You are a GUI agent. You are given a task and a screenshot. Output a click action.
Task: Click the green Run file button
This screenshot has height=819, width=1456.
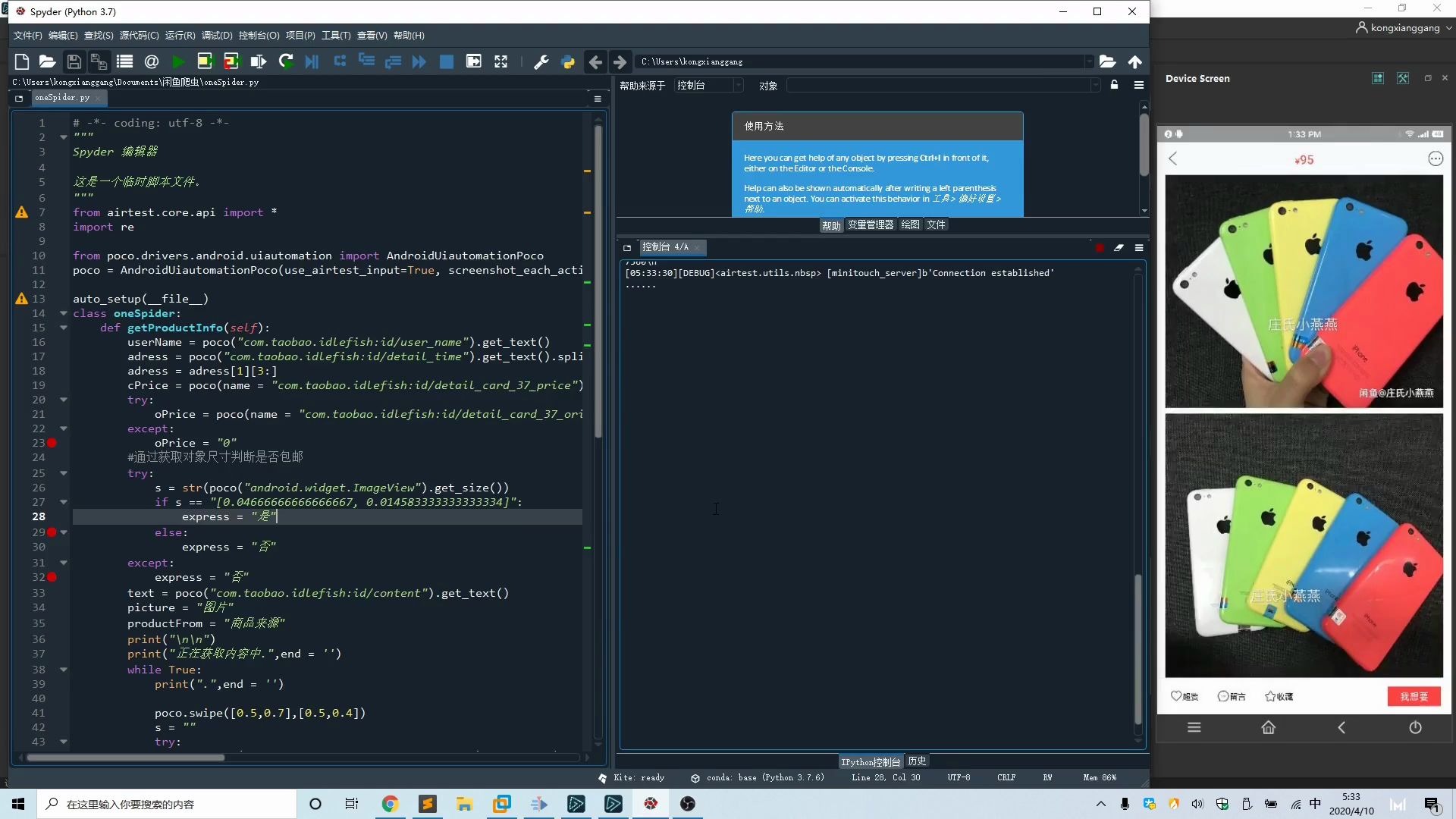178,62
